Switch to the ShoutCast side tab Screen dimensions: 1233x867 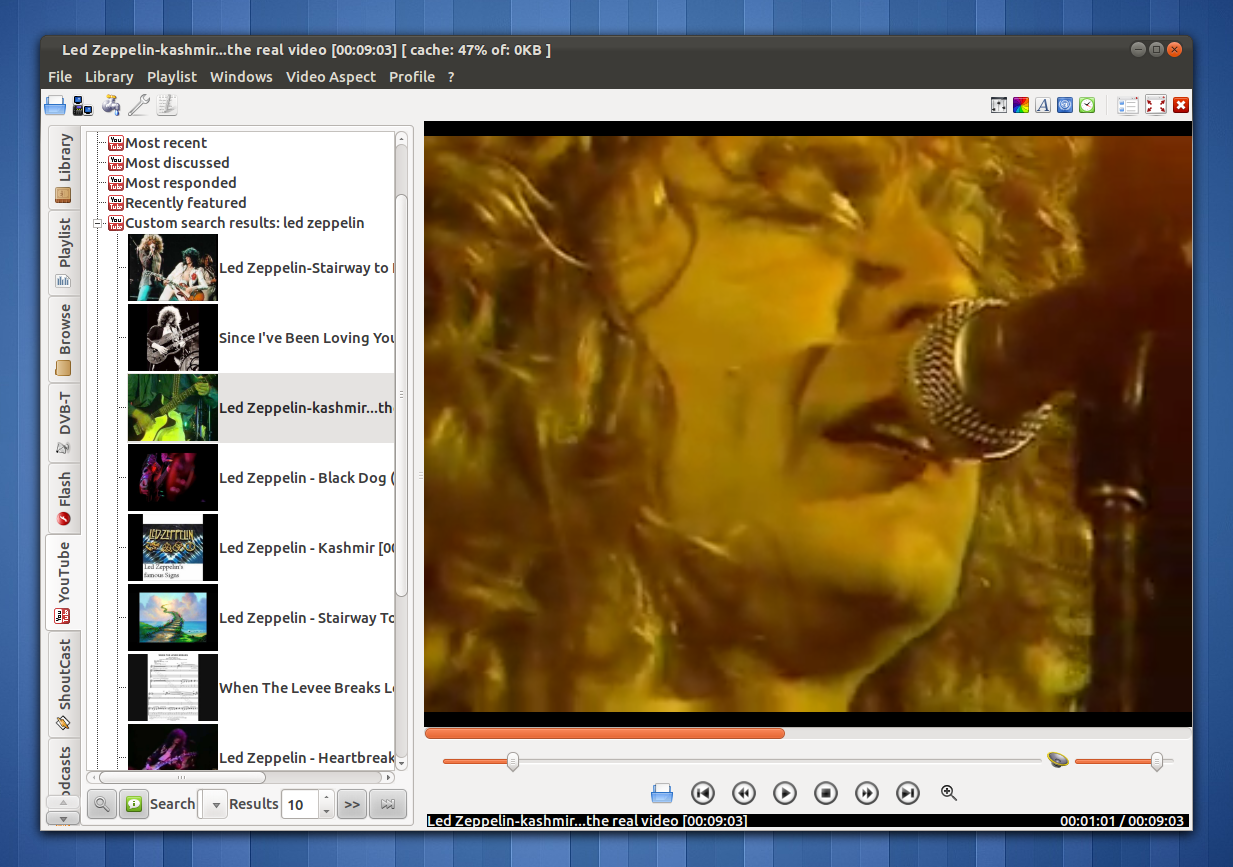pos(64,684)
